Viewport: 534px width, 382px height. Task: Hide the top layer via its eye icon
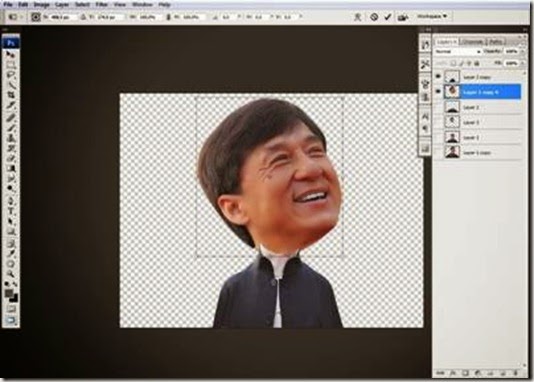pyautogui.click(x=438, y=76)
